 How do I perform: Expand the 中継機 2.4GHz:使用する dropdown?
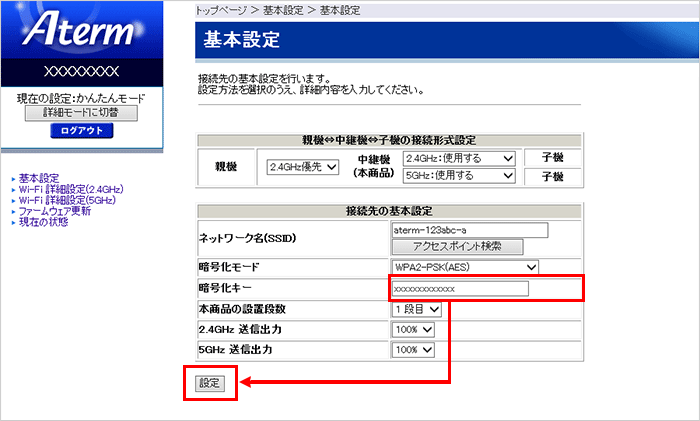[x=461, y=158]
